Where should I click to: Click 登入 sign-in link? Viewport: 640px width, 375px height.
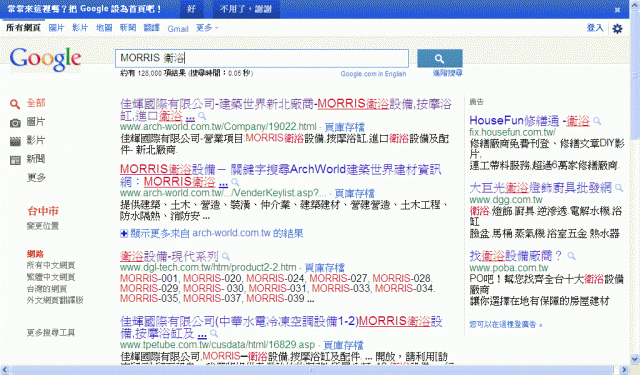pos(595,28)
